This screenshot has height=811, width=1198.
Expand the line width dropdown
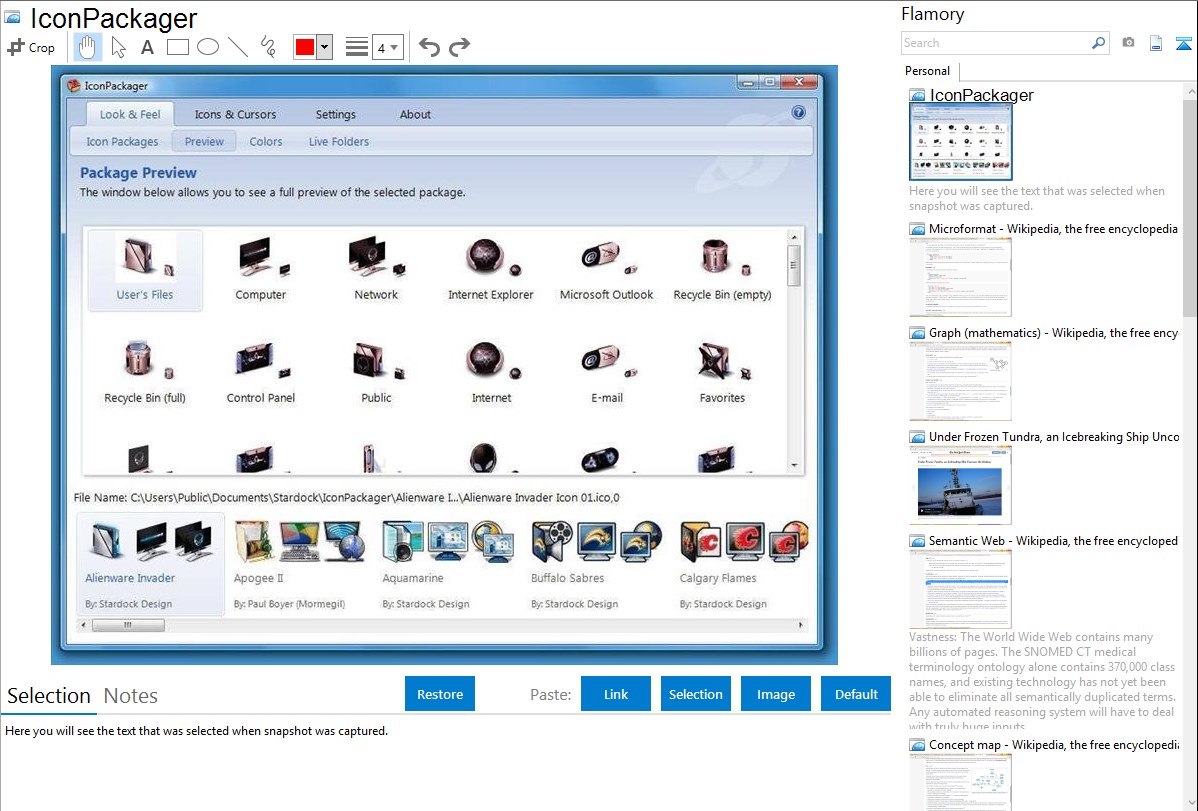(387, 47)
